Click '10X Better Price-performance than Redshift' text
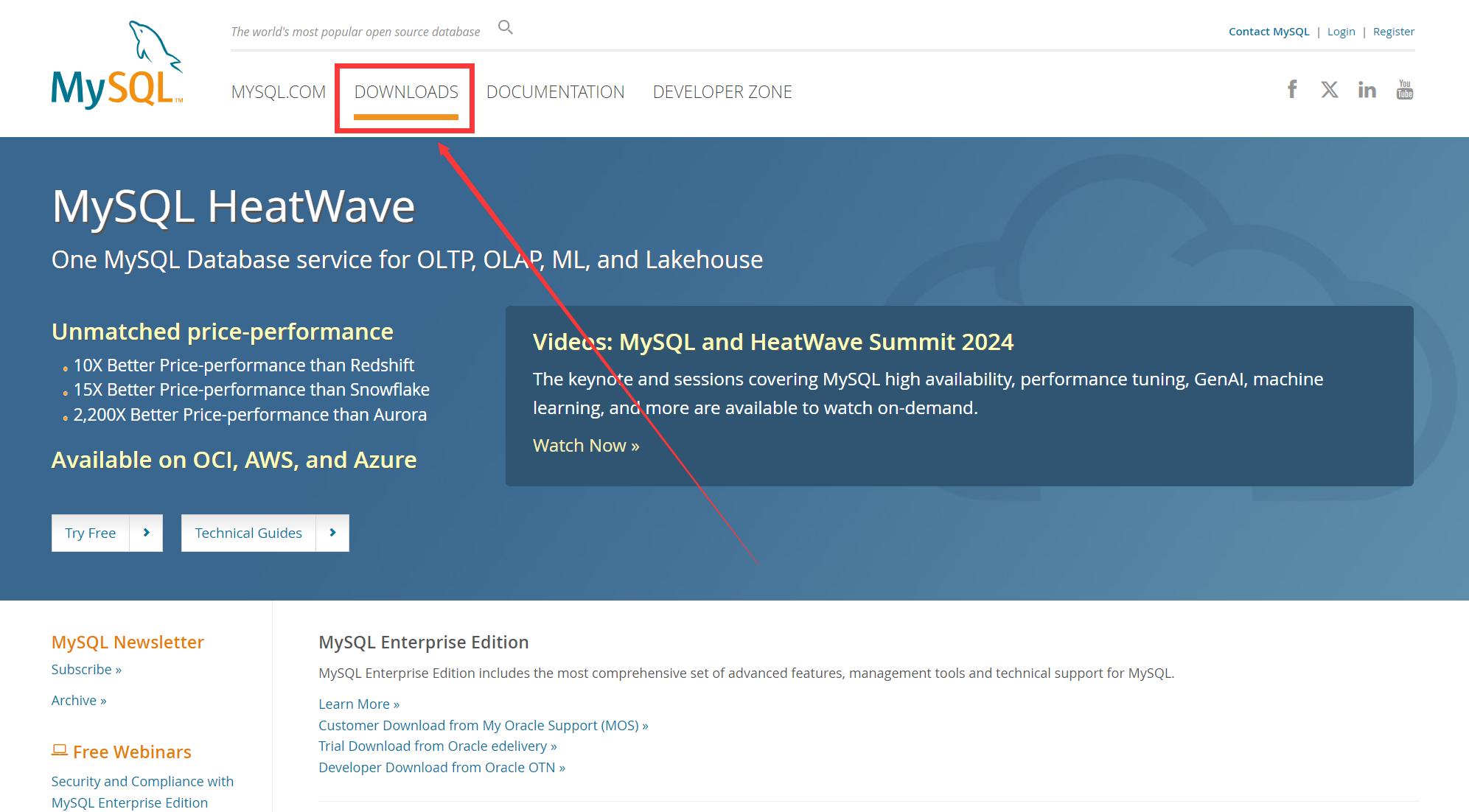 (x=244, y=365)
